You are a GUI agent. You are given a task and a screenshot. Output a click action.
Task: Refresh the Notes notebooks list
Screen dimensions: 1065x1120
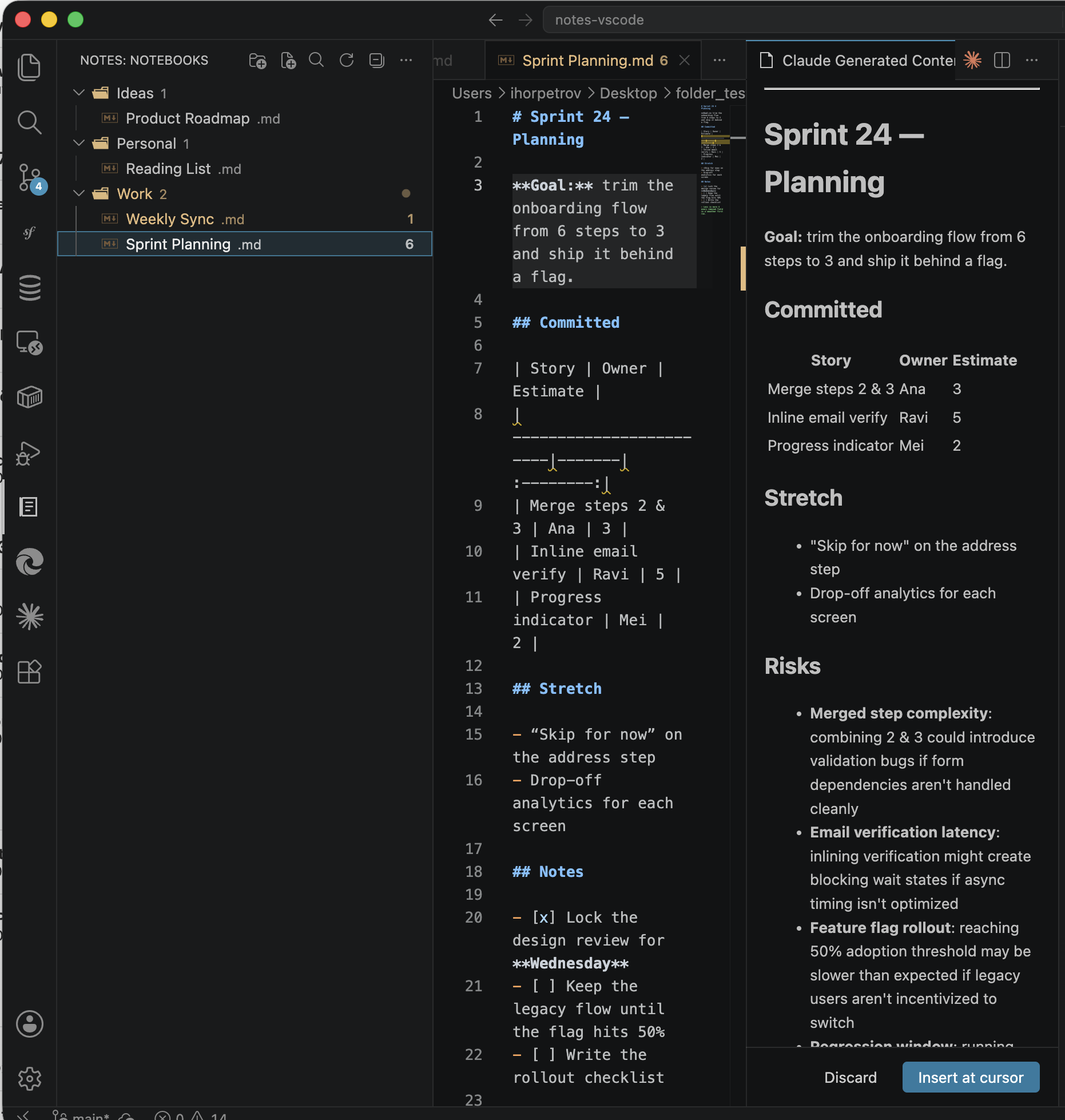click(347, 60)
